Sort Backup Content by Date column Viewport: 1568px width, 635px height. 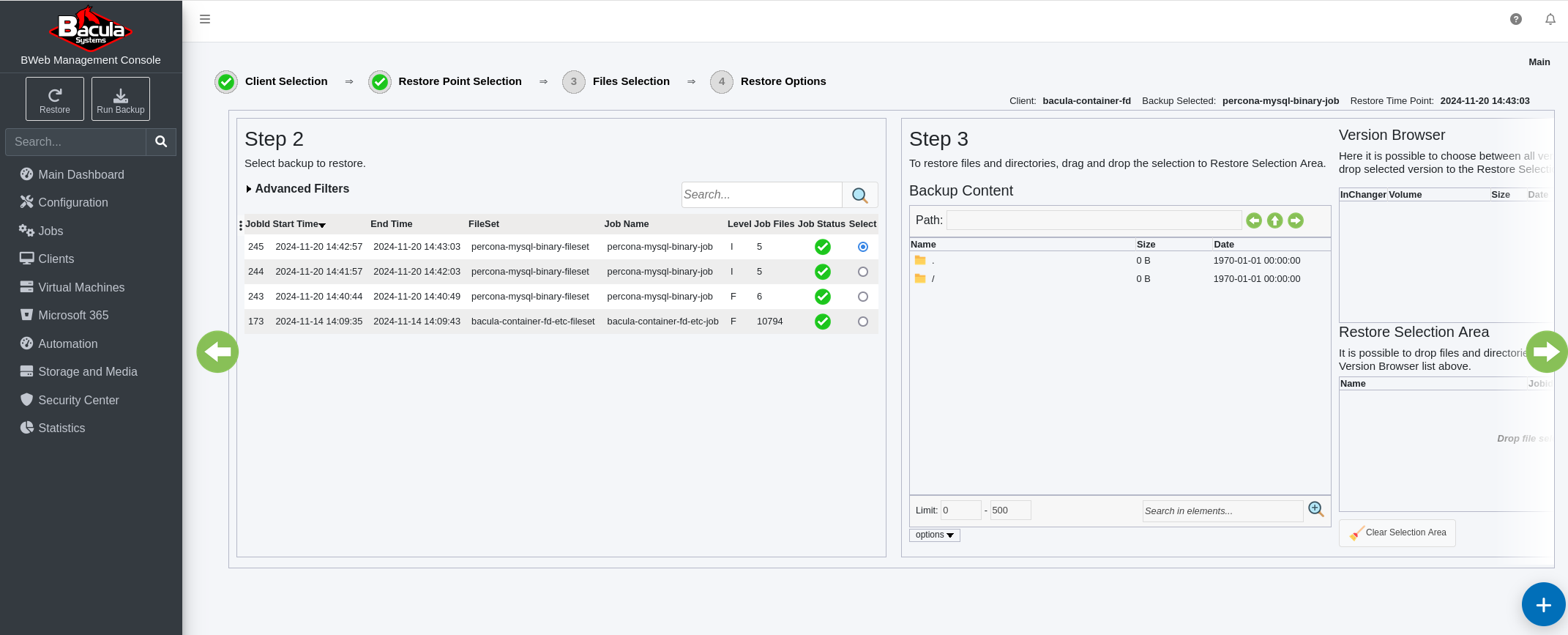coord(1224,245)
